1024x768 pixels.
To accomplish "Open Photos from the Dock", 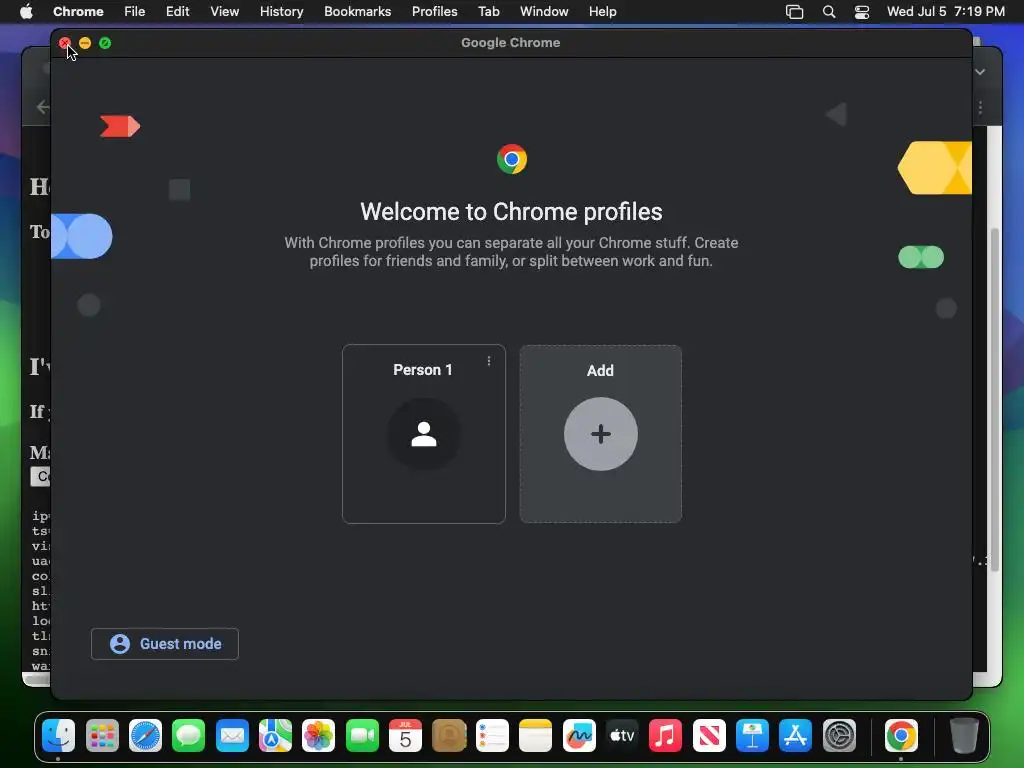I will 319,736.
